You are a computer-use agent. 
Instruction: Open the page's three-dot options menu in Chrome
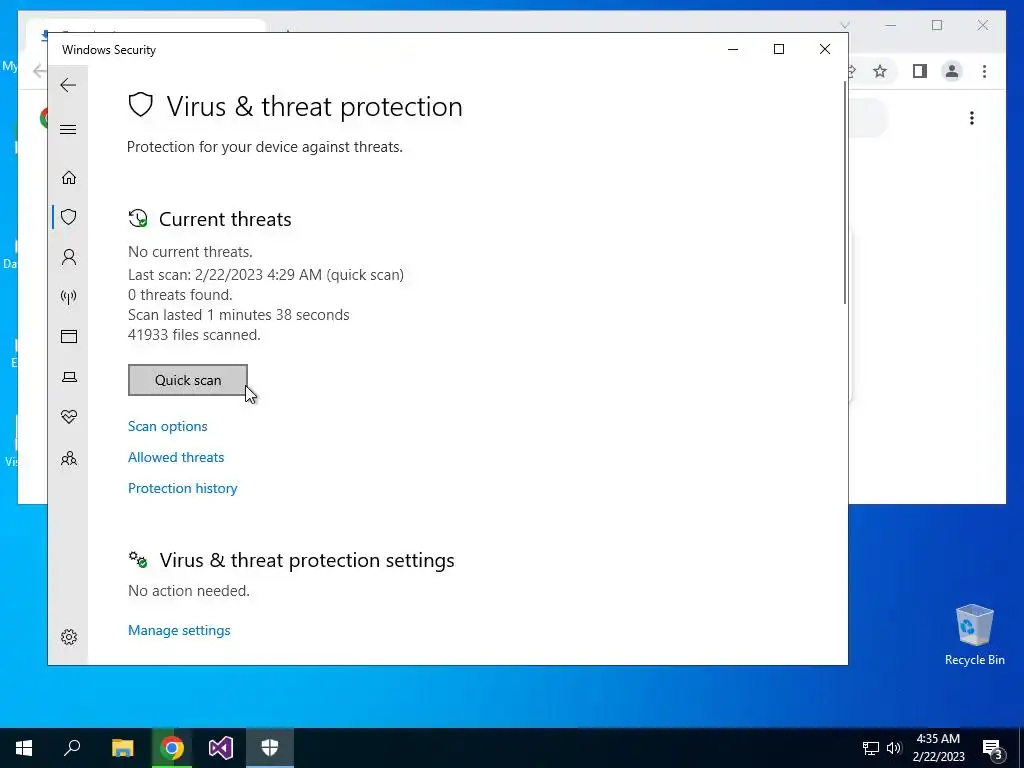pyautogui.click(x=972, y=118)
